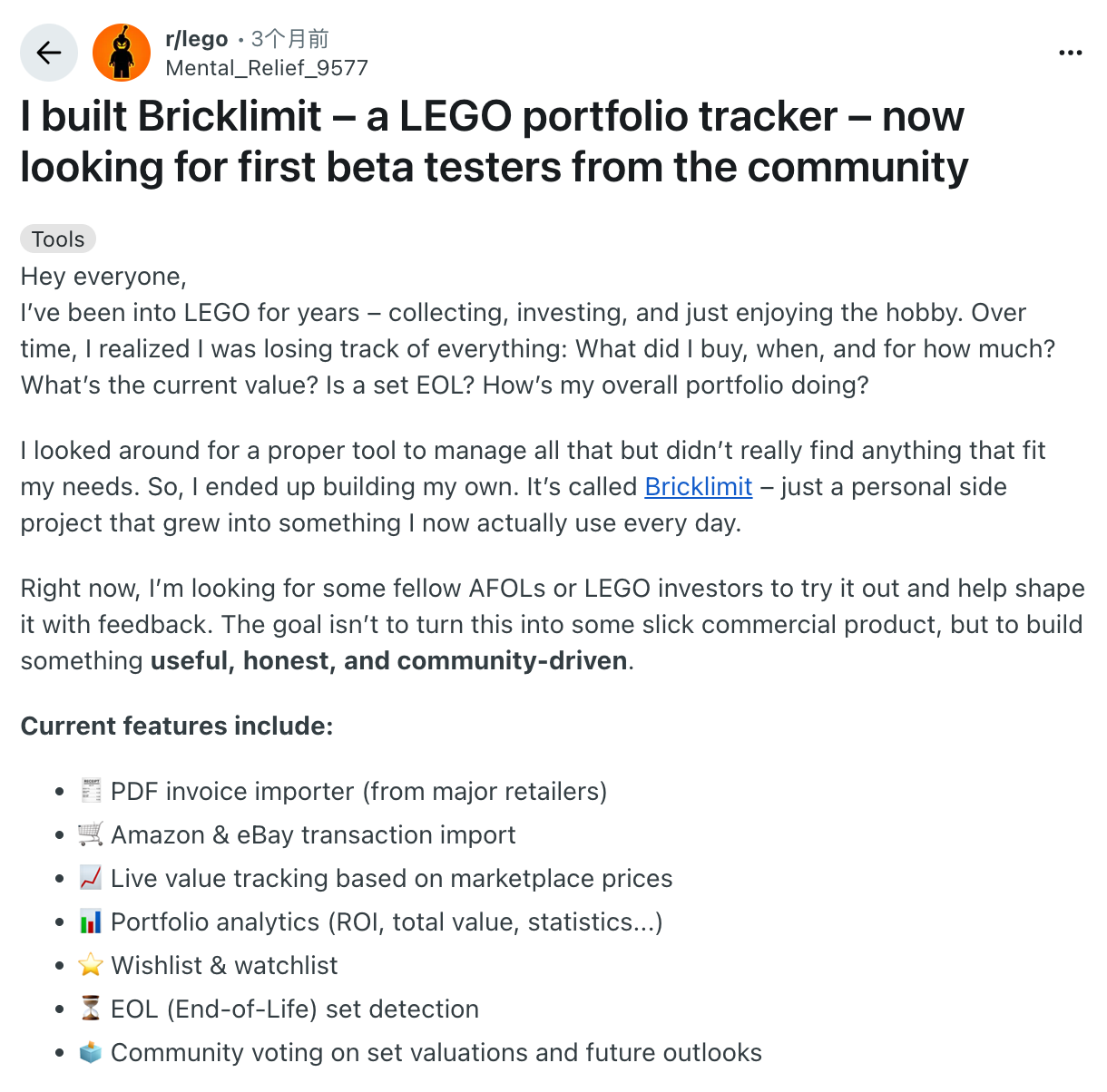Open Mental_Relief_9577 user profile
Viewport: 1107px width, 1092px height.
pos(267,68)
